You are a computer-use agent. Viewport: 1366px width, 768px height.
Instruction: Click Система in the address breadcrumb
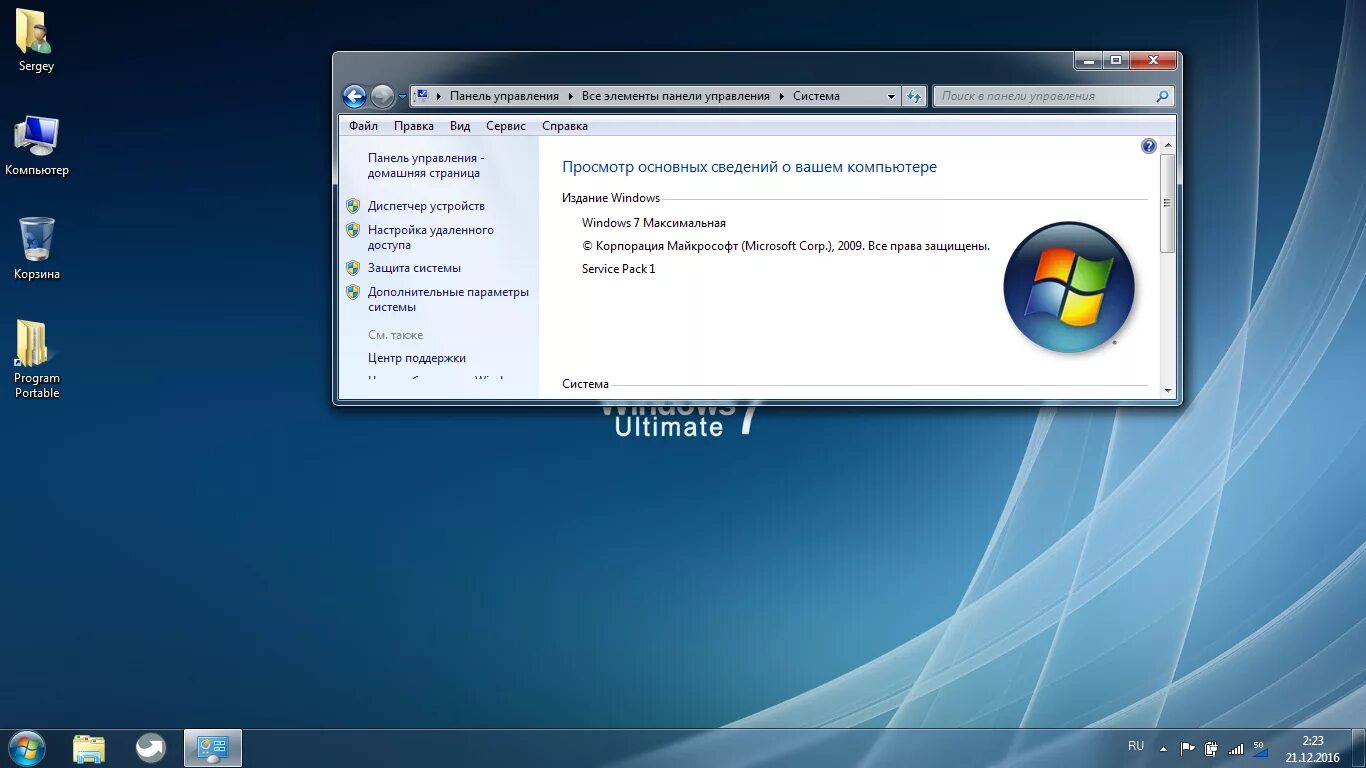tap(816, 96)
